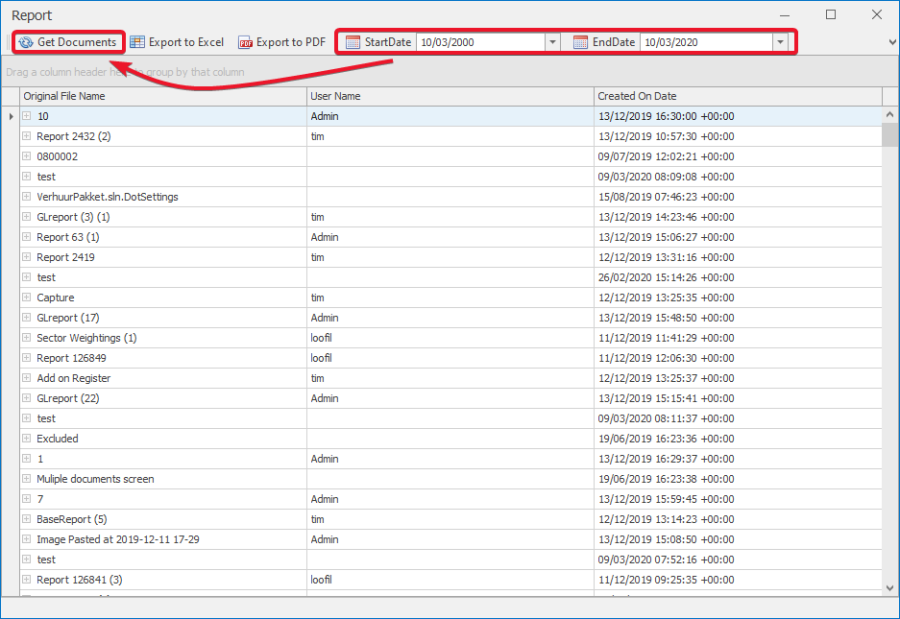Expand the VerhuurPakket.sln.DotSettings row
Viewport: 900px width, 619px height.
pyautogui.click(x=27, y=197)
